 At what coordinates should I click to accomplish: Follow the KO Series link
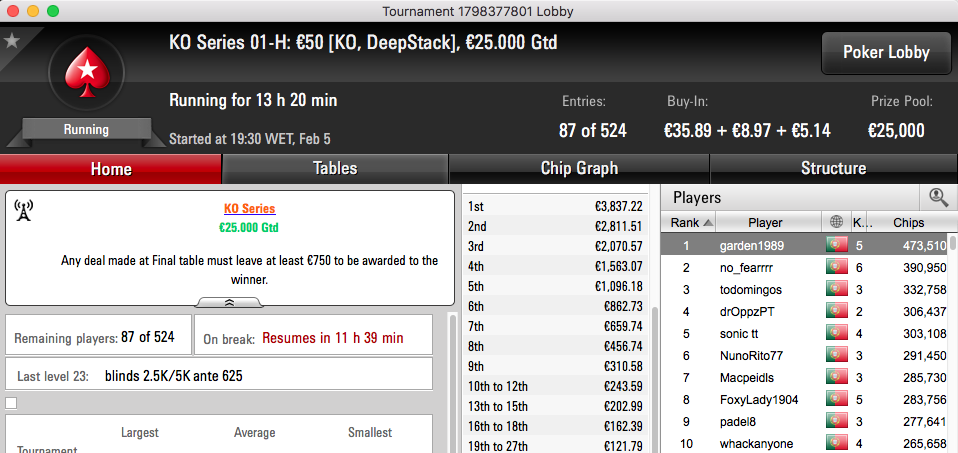pyautogui.click(x=249, y=208)
